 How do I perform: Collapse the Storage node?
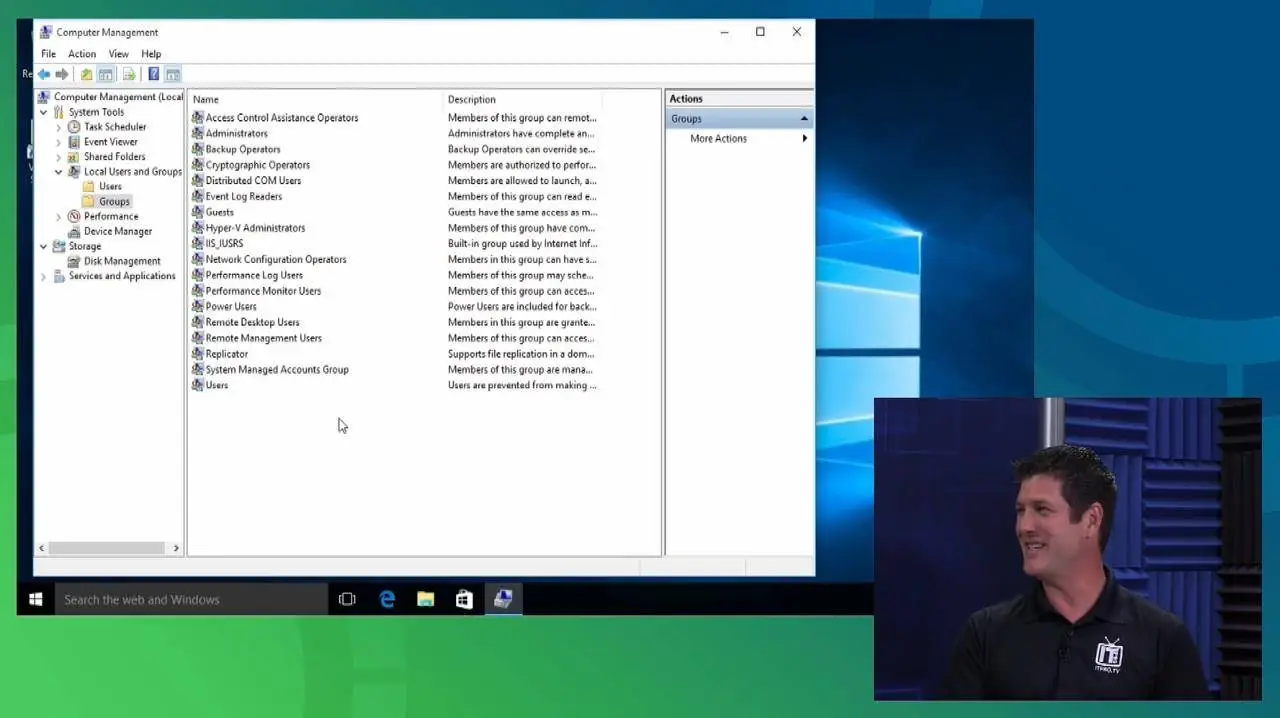44,246
